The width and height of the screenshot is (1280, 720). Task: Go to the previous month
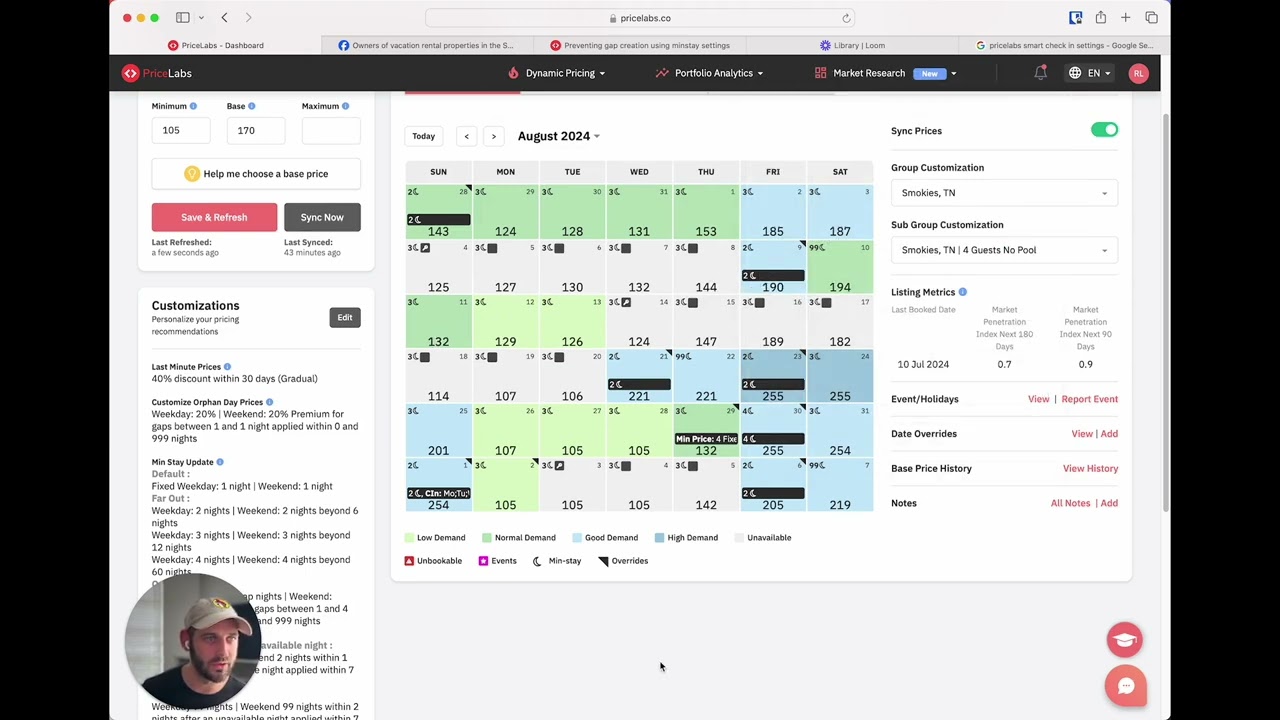[466, 136]
